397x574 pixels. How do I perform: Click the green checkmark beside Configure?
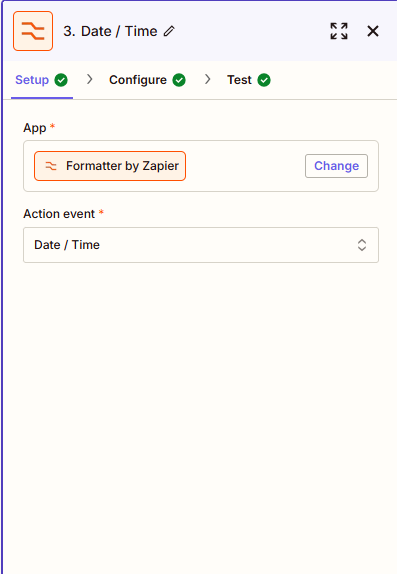pos(179,80)
